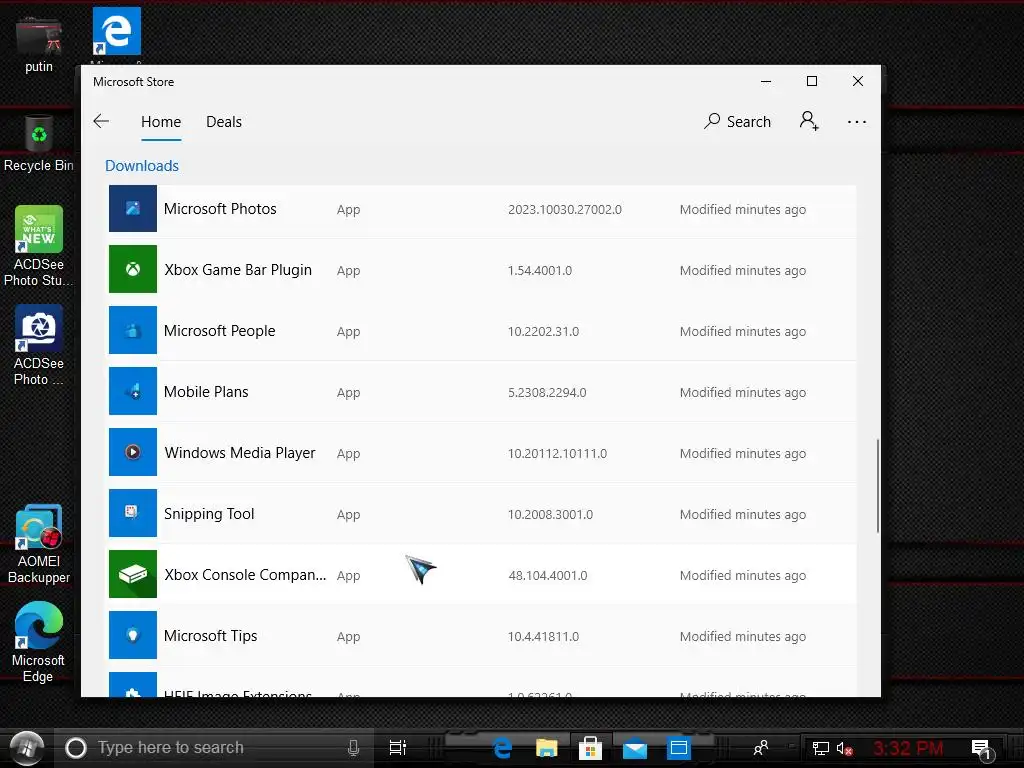Open ACDSee Photo Studio What's New icon
Viewport: 1024px width, 768px height.
[x=39, y=246]
